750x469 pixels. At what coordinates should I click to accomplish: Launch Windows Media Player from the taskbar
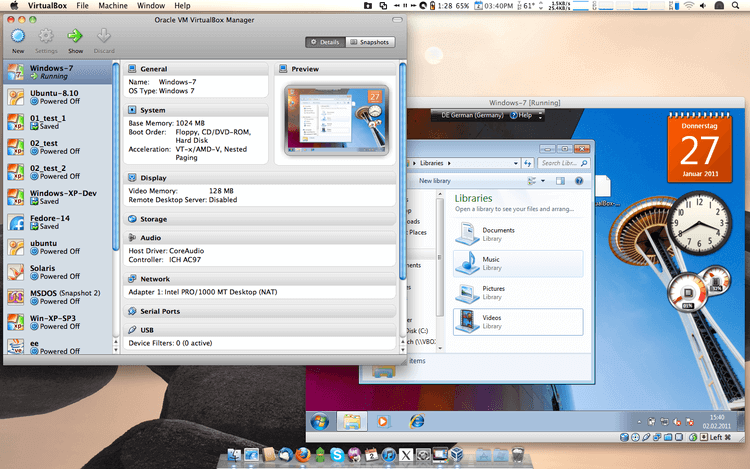383,421
